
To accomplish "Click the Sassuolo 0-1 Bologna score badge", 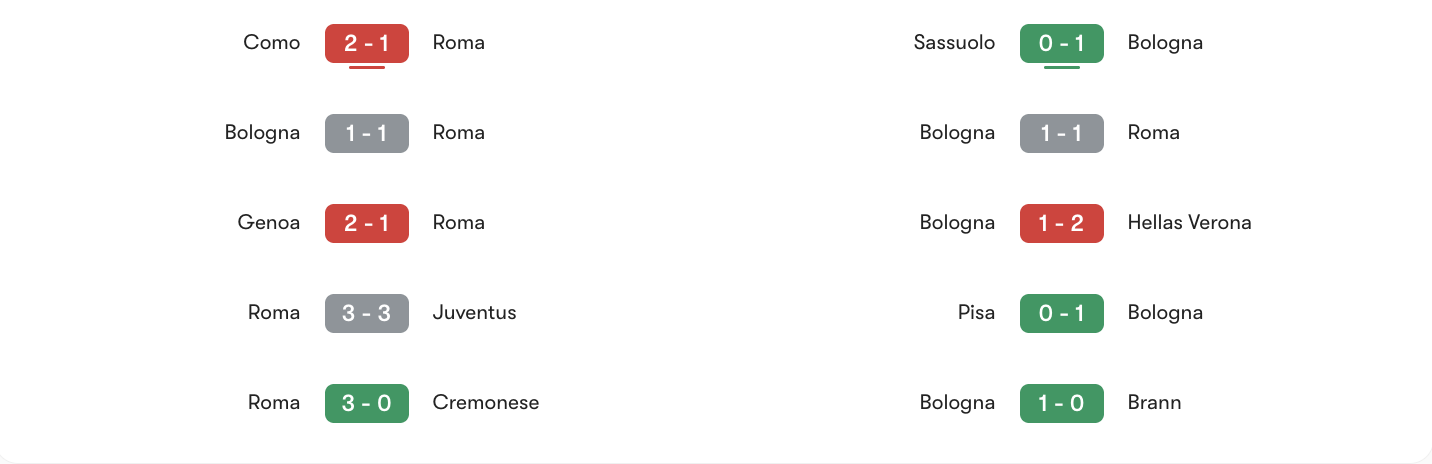I will [x=1062, y=43].
